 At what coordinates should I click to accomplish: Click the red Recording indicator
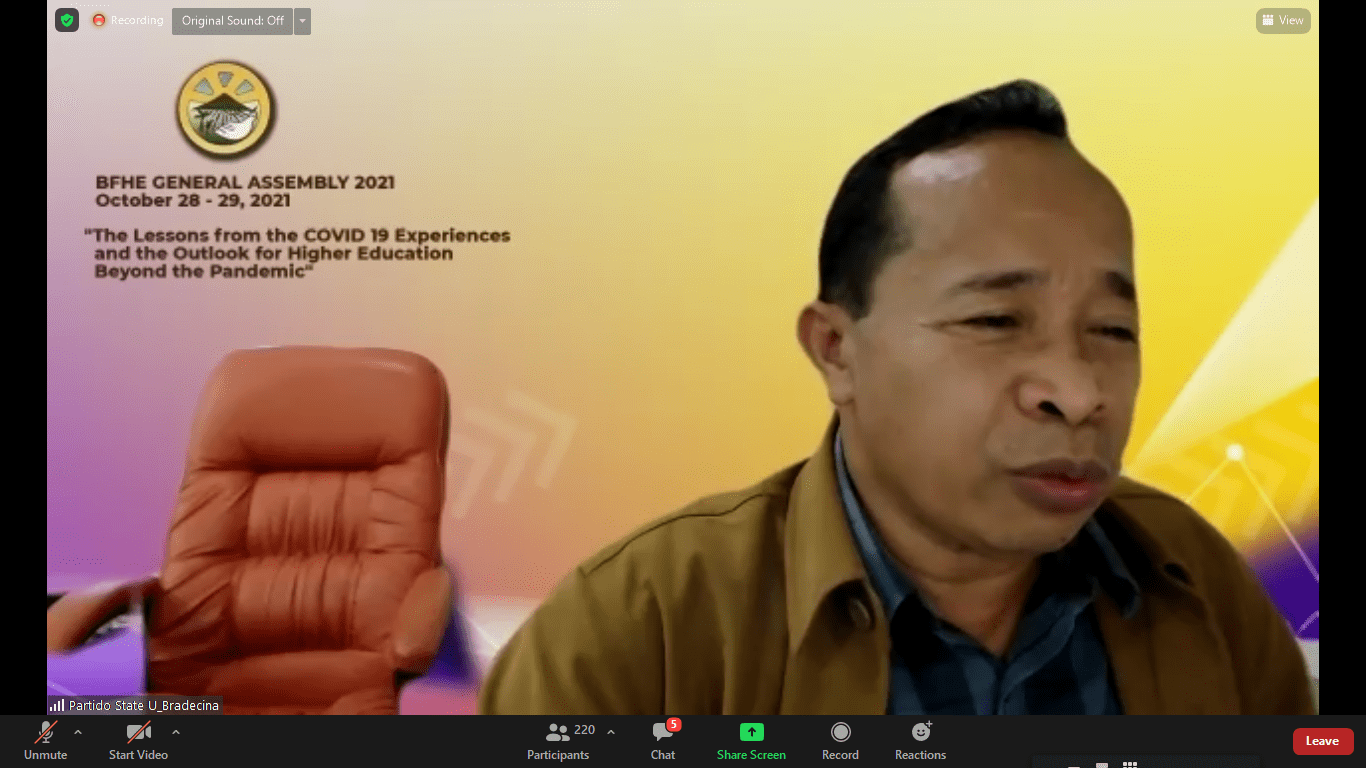pyautogui.click(x=128, y=20)
